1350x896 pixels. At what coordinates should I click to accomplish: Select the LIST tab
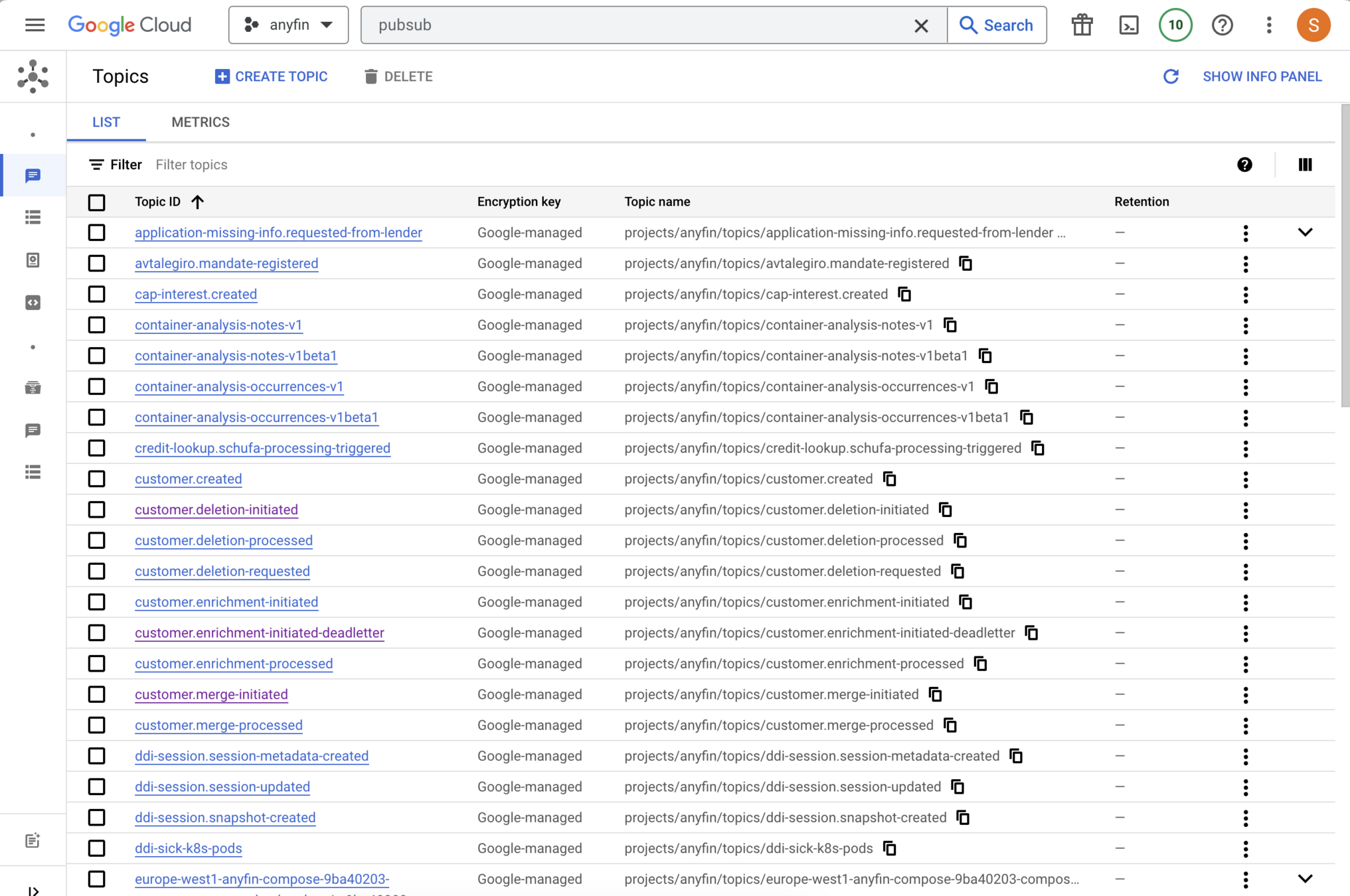pos(106,122)
